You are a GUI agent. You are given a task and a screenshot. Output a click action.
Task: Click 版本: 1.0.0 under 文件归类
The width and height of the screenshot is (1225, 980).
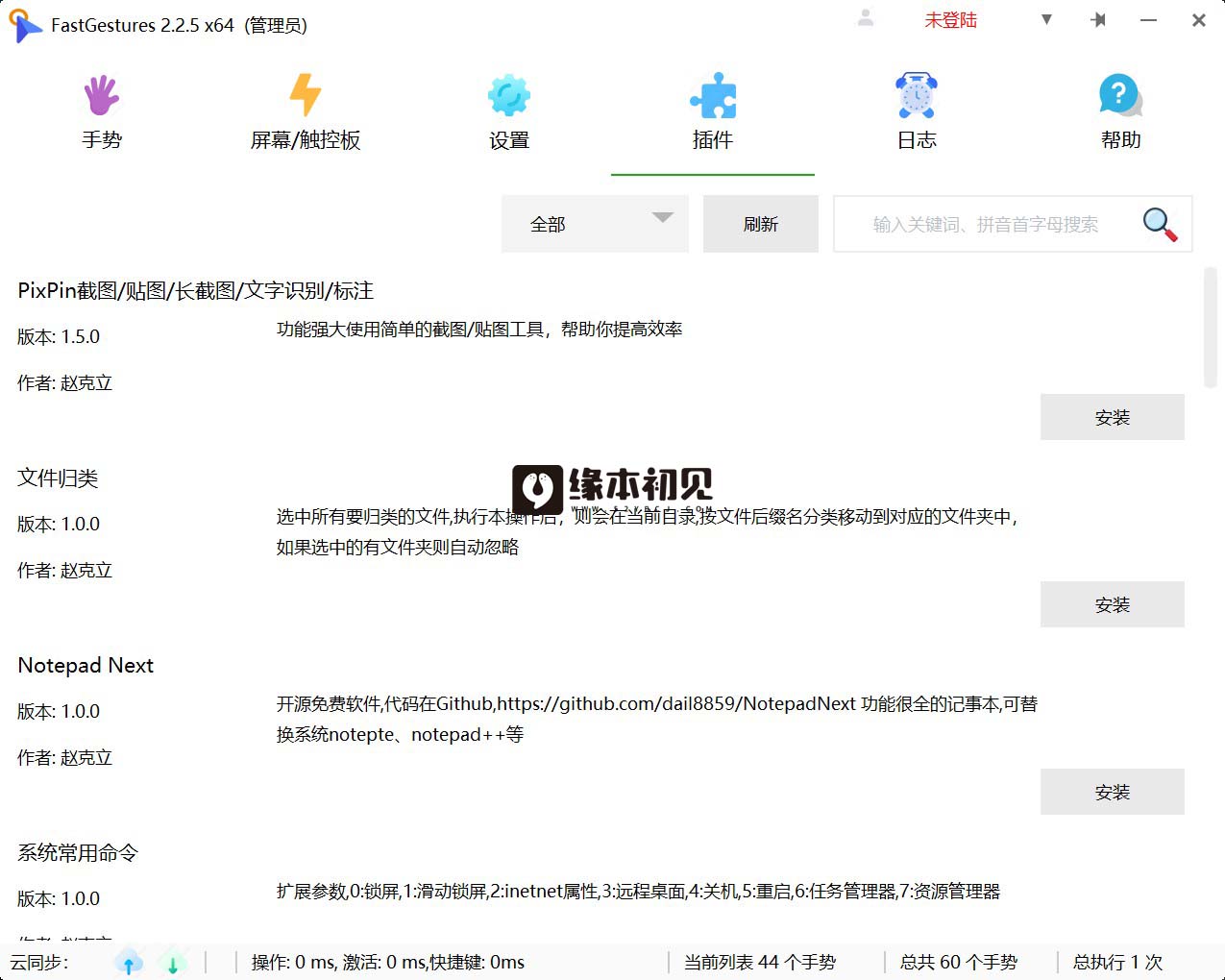click(59, 524)
